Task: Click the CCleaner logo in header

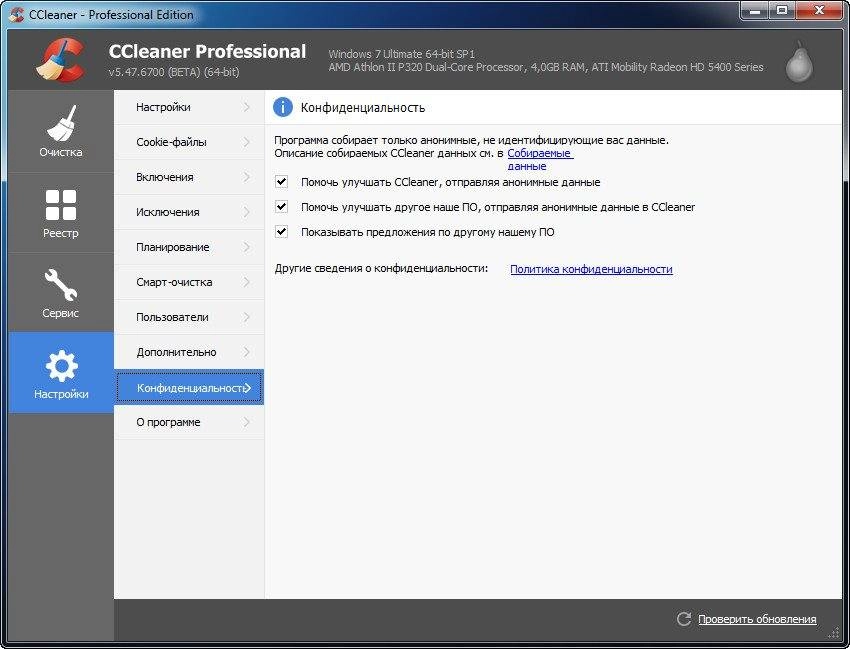Action: coord(61,60)
